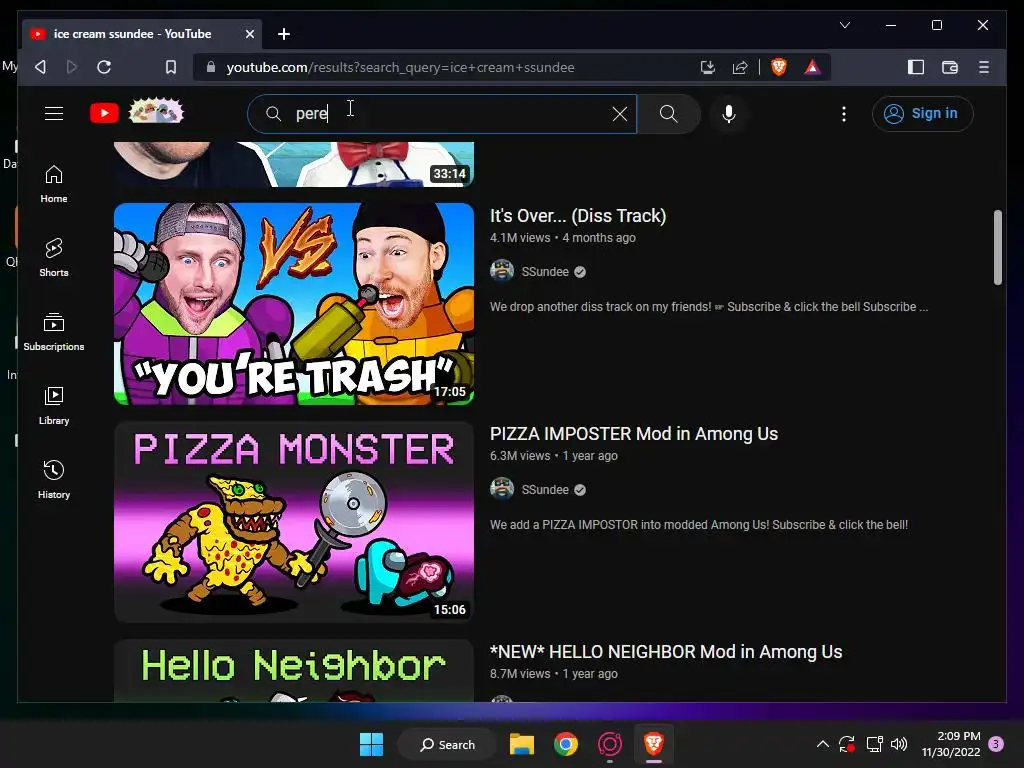Click the address bar URL
Screen dimensions: 1024x768
pos(400,67)
